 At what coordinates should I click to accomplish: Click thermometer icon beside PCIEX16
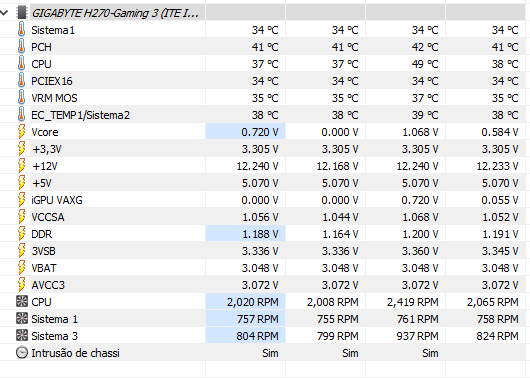tap(21, 81)
